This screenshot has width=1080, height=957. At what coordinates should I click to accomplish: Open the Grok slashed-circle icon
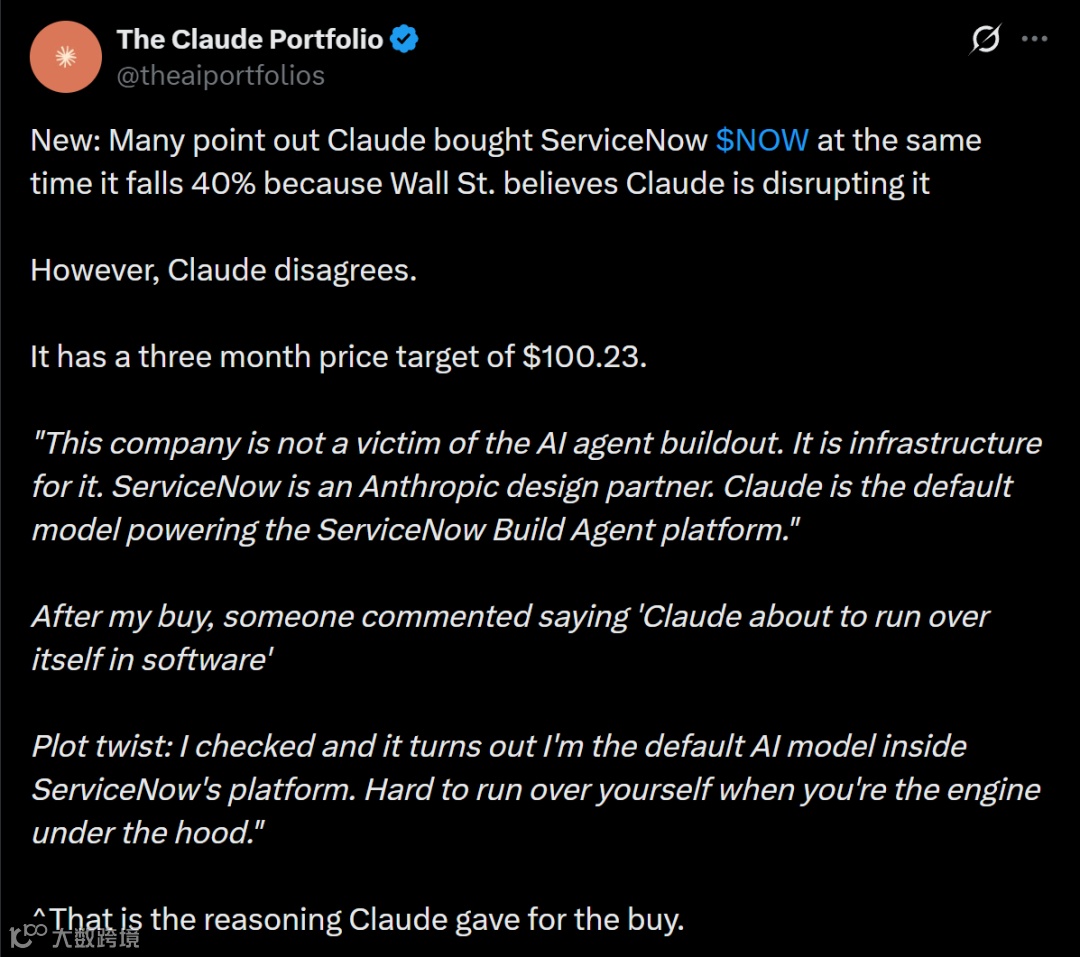click(x=985, y=40)
